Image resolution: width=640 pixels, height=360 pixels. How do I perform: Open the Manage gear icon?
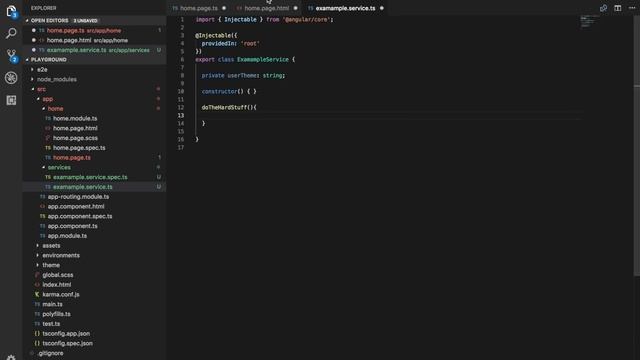point(11,358)
